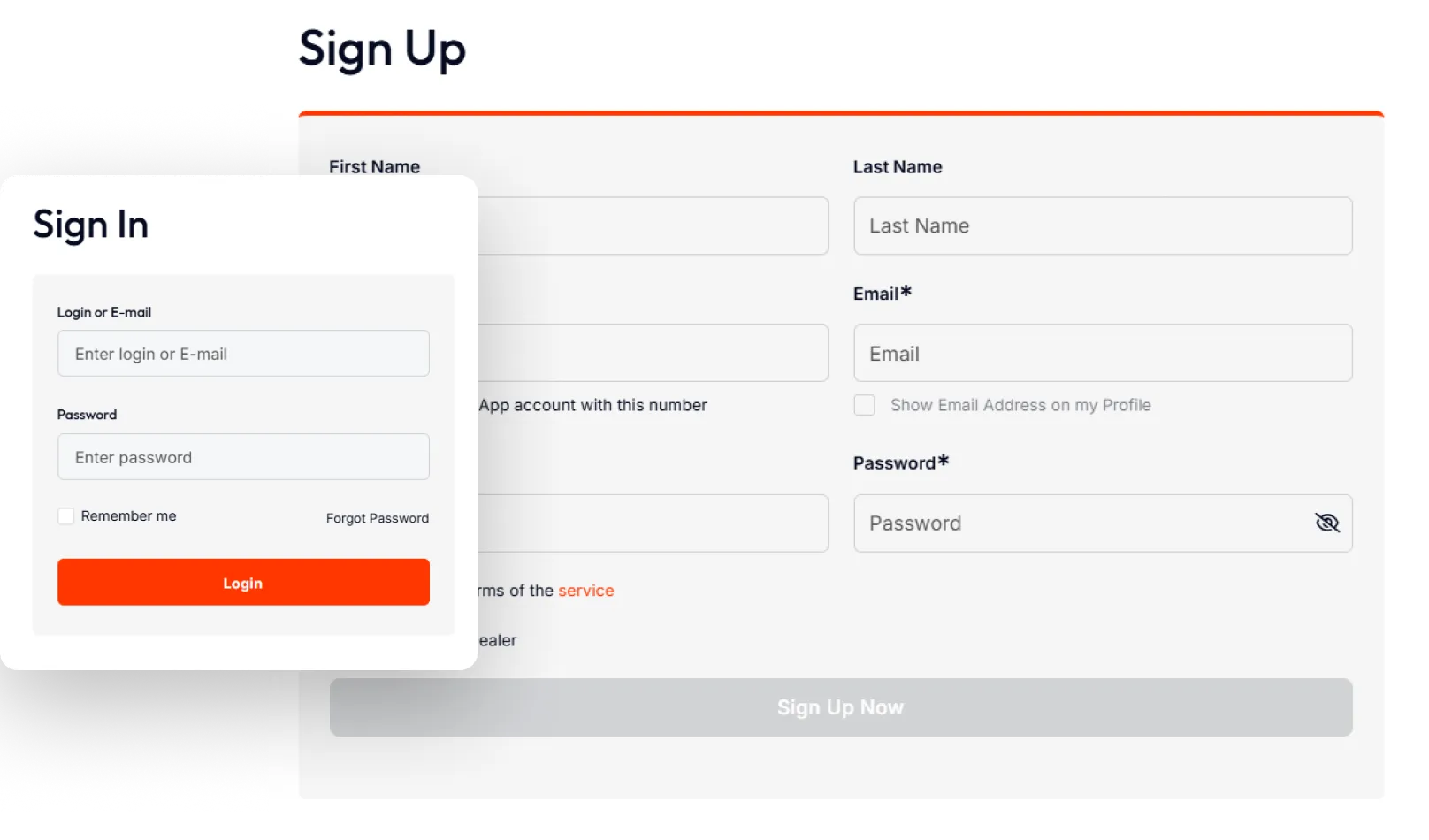Focus the Enter login or E-mail field
Image resolution: width=1429 pixels, height=840 pixels.
243,354
